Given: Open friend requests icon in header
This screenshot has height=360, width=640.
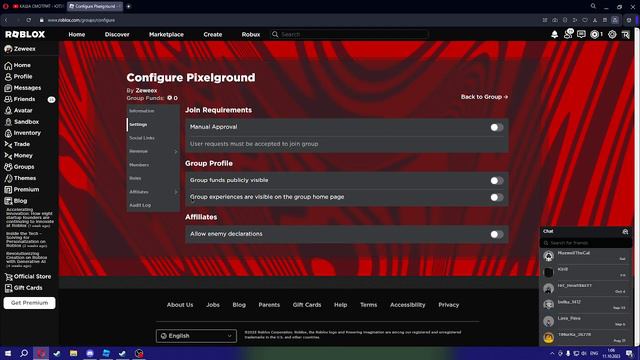Looking at the screenshot, I should click(568, 34).
